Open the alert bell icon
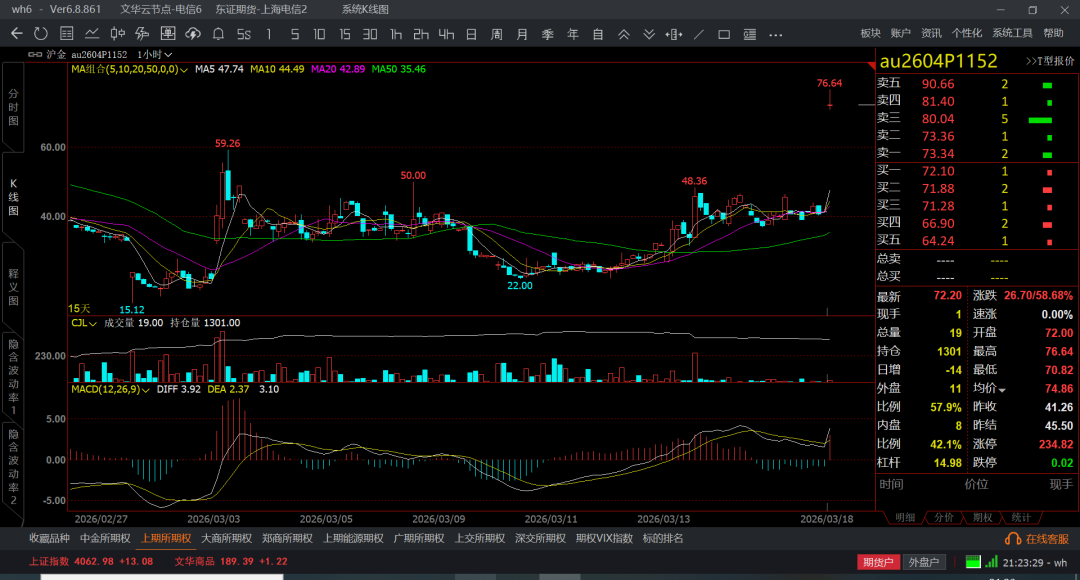 pos(218,34)
